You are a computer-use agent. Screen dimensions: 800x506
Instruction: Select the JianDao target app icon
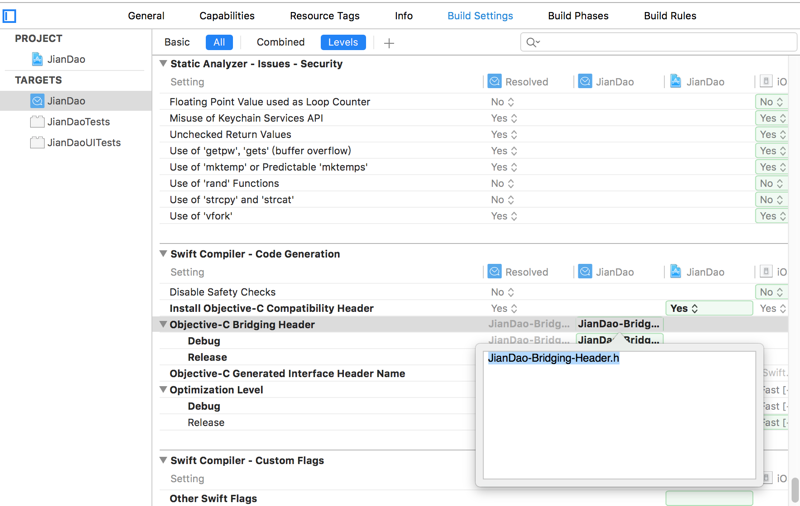pos(37,101)
